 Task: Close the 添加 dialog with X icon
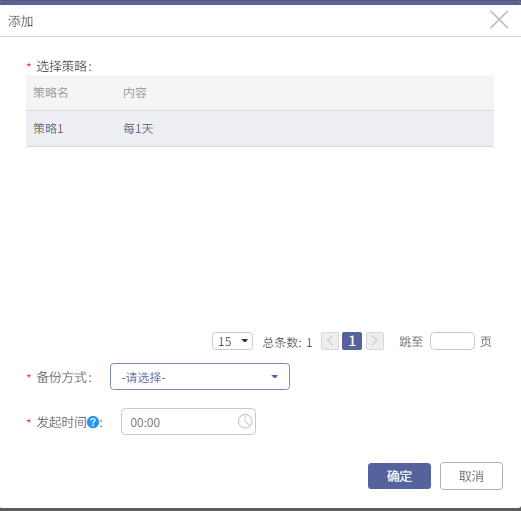point(499,20)
